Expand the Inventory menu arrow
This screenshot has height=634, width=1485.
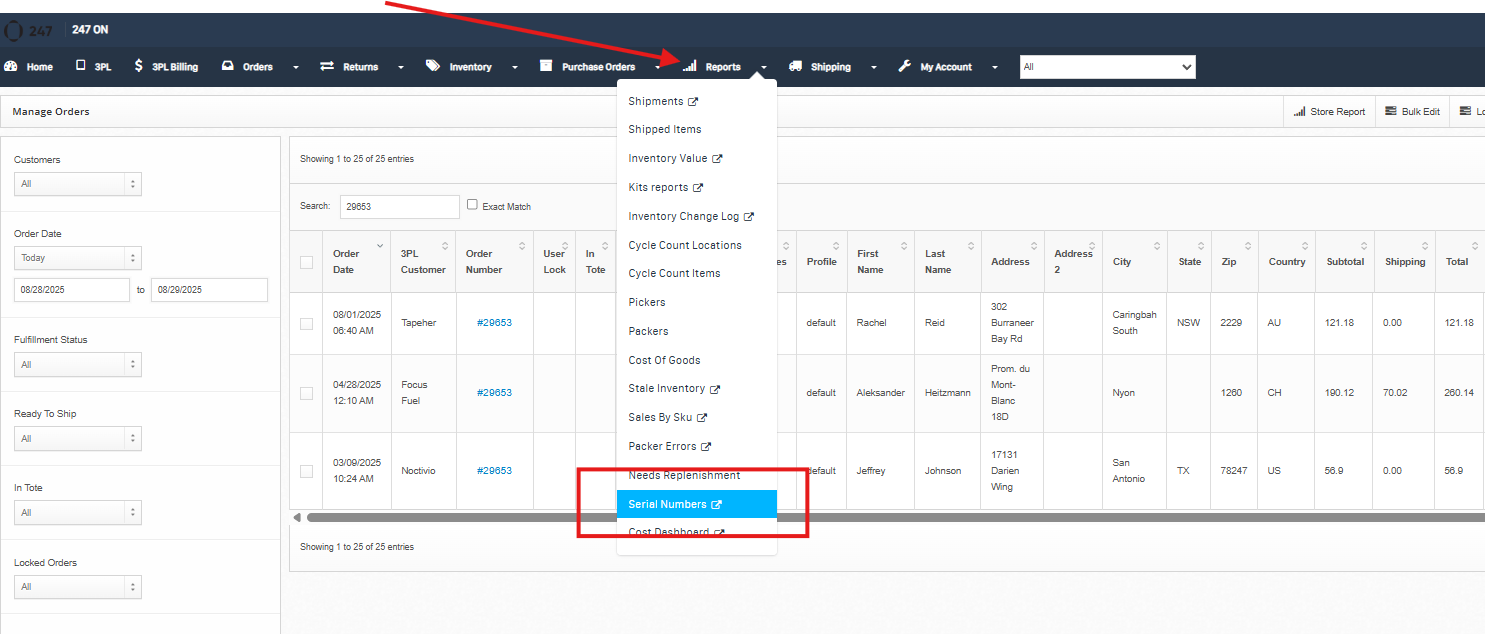click(x=515, y=68)
